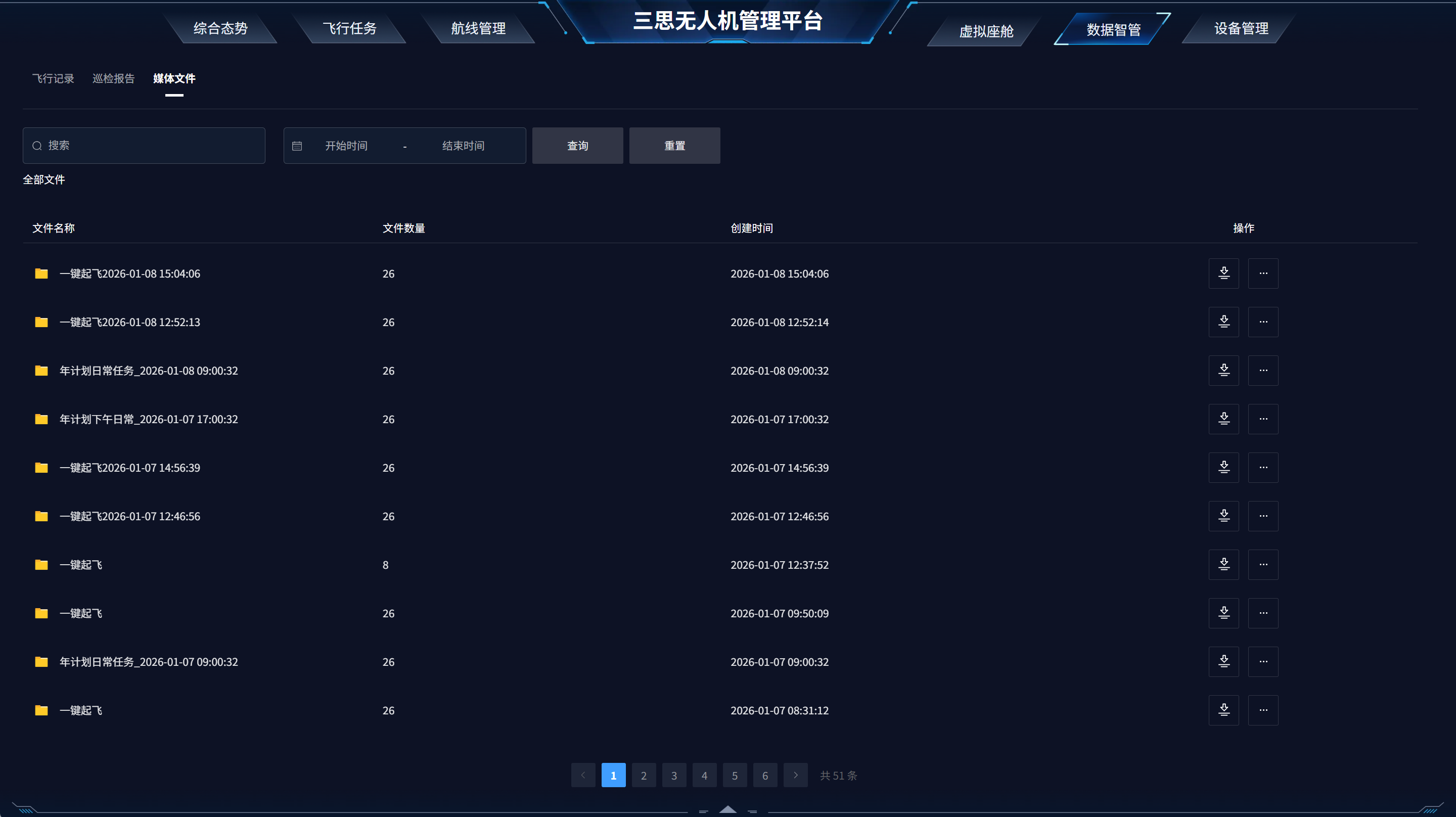Switch to the 飞行记录 tab

click(x=53, y=78)
